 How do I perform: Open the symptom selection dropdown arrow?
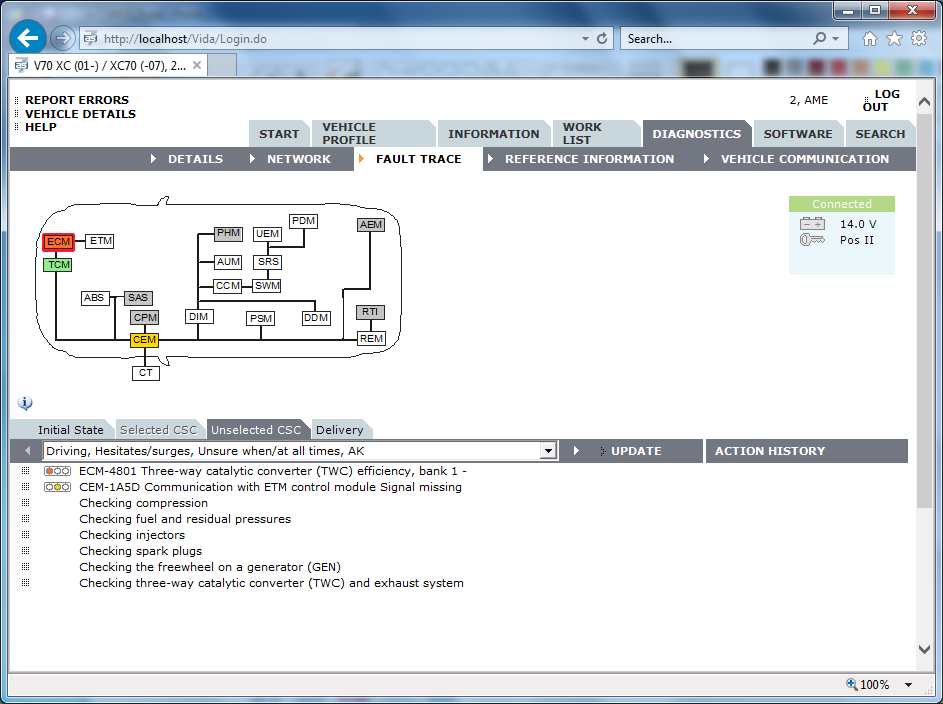548,452
